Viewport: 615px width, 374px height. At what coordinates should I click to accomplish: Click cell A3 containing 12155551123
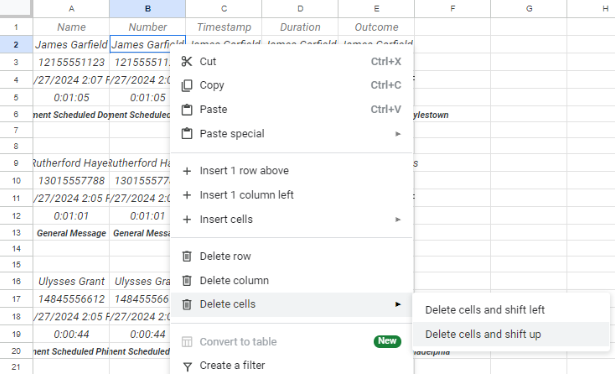(x=71, y=62)
